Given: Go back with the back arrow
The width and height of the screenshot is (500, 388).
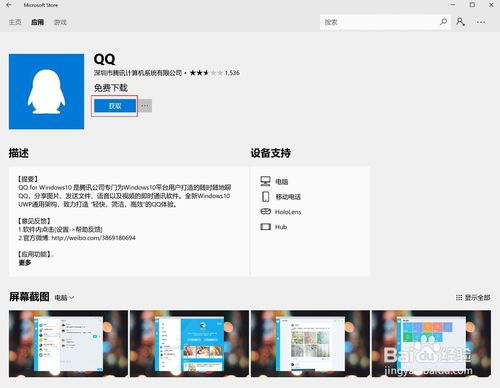Looking at the screenshot, I should point(9,5).
